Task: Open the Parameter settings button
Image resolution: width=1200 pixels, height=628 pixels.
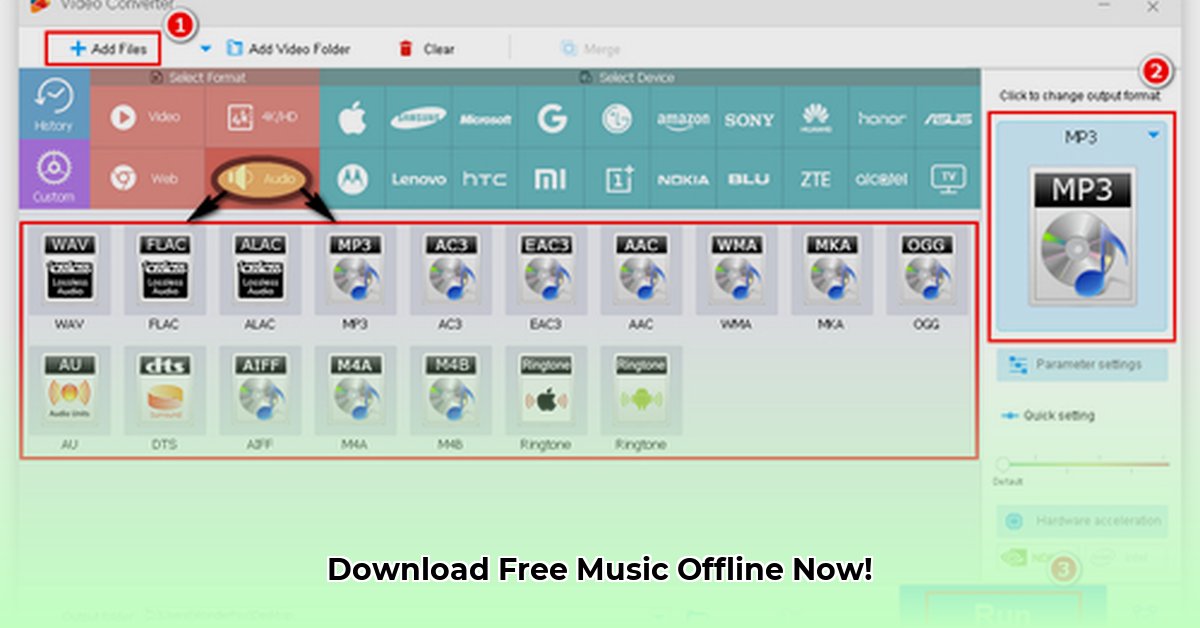Action: click(1082, 365)
